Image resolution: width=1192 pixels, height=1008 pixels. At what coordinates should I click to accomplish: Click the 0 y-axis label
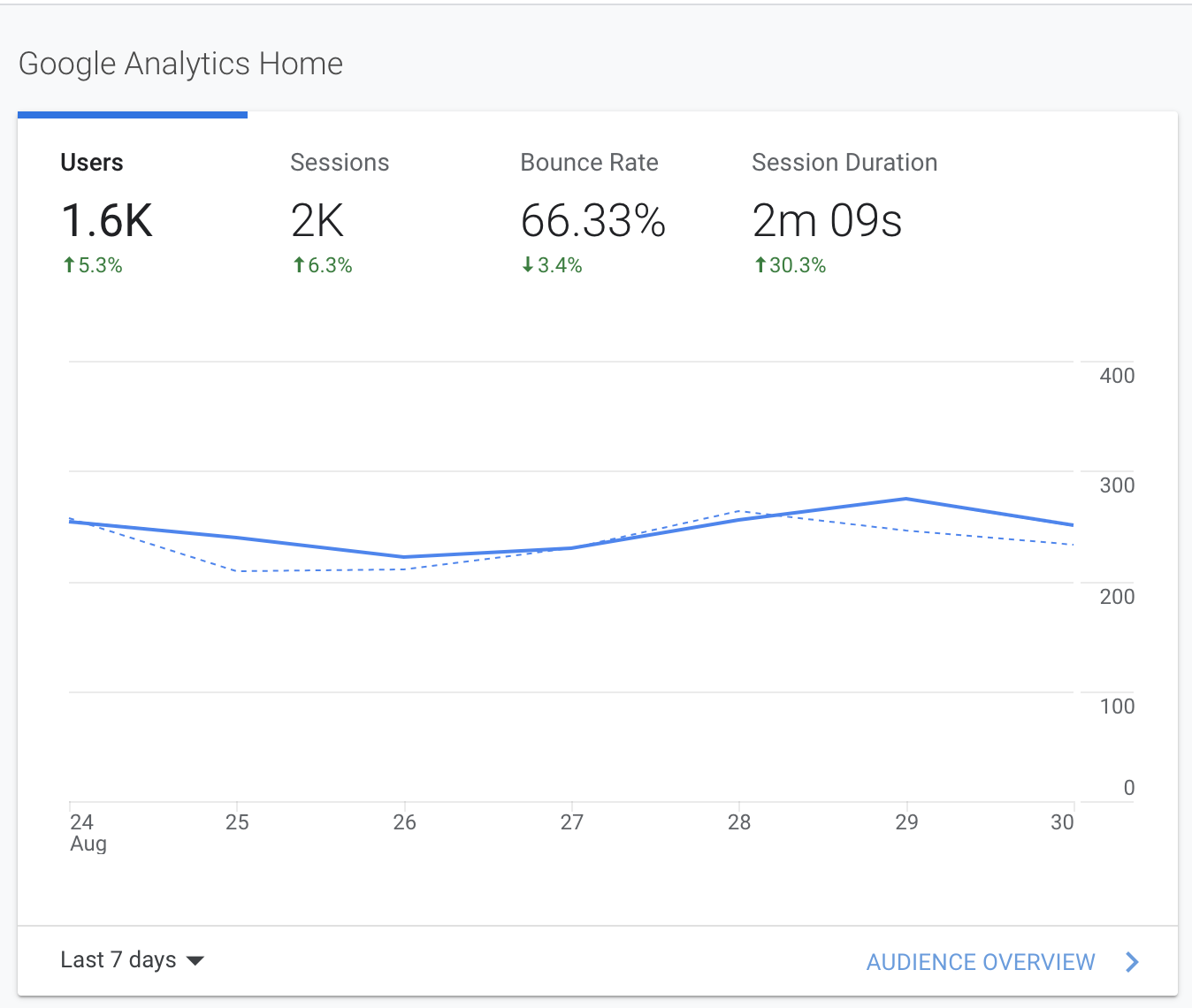click(1129, 788)
